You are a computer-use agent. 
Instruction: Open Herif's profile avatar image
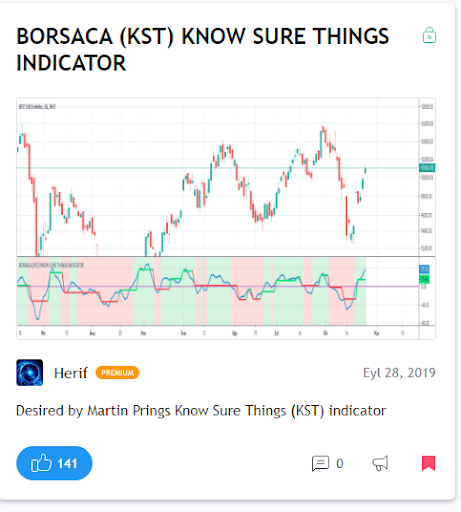[30, 372]
